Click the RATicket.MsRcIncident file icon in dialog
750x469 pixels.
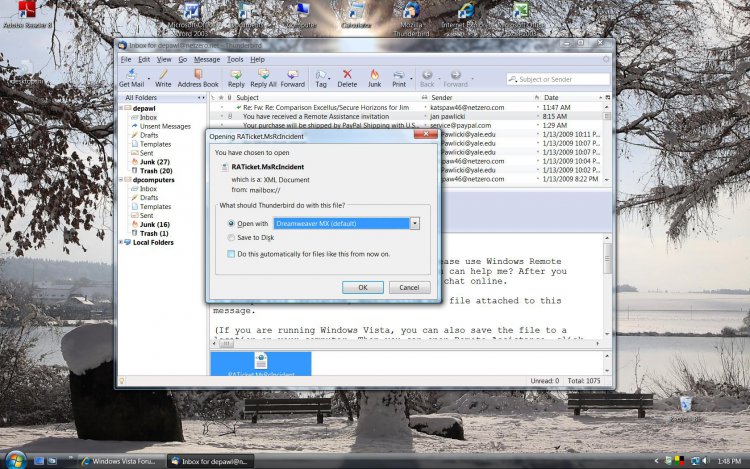(224, 167)
